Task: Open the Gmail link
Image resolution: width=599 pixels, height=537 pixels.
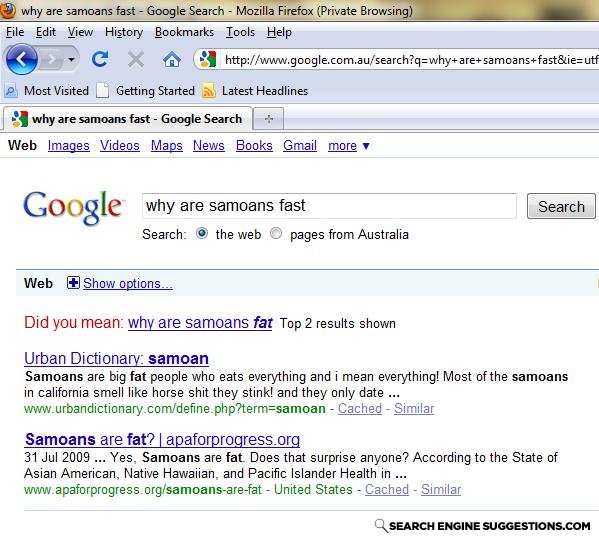Action: (300, 146)
